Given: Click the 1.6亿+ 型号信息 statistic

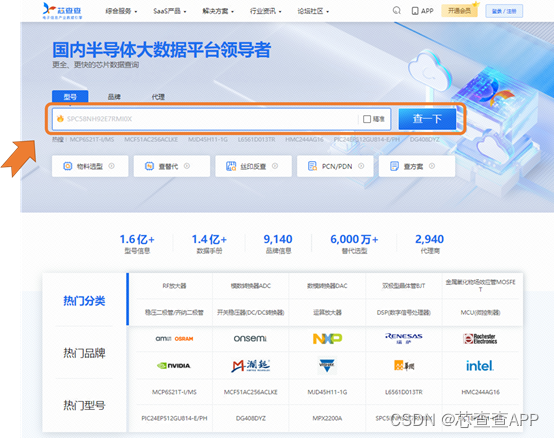Looking at the screenshot, I should 137,244.
